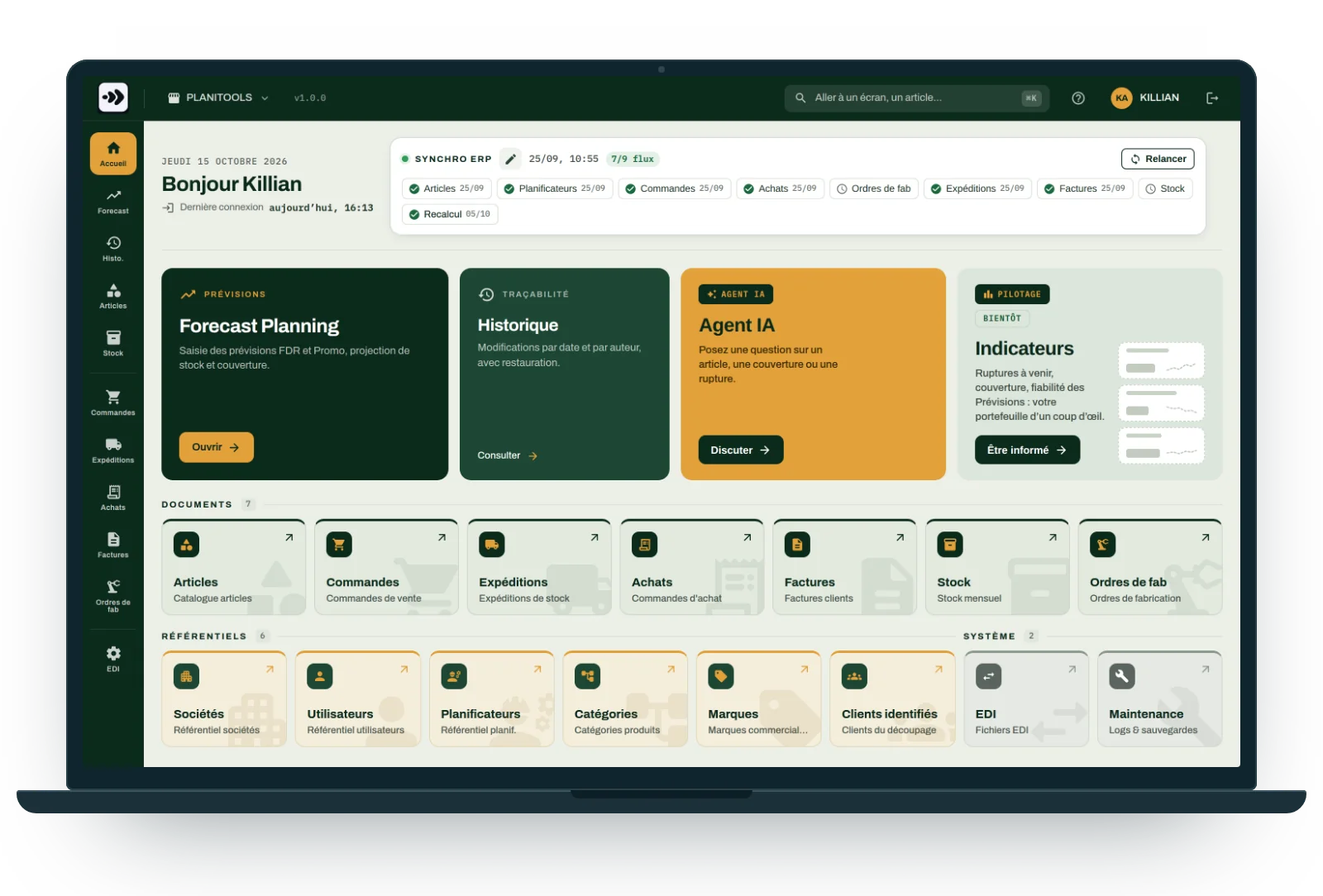
Task: Open the Catégories produits card
Action: (x=625, y=699)
